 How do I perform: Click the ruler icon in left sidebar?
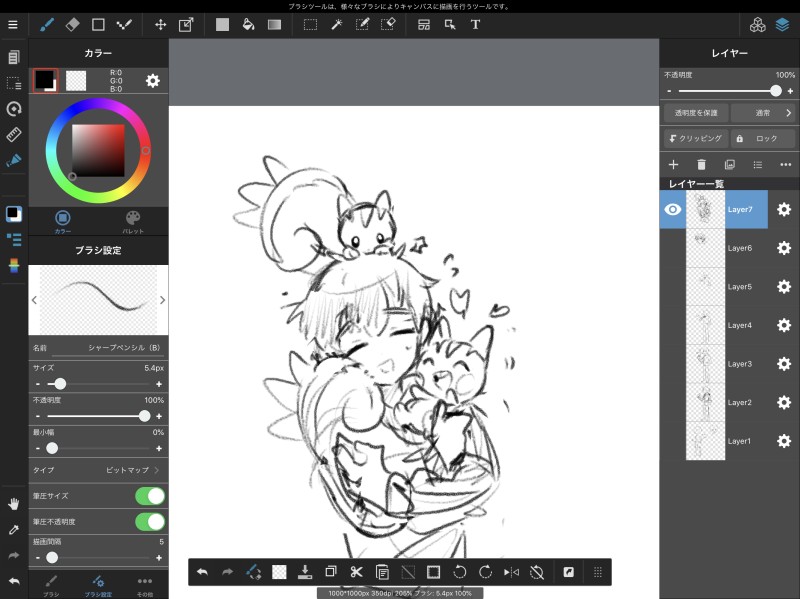pyautogui.click(x=14, y=134)
